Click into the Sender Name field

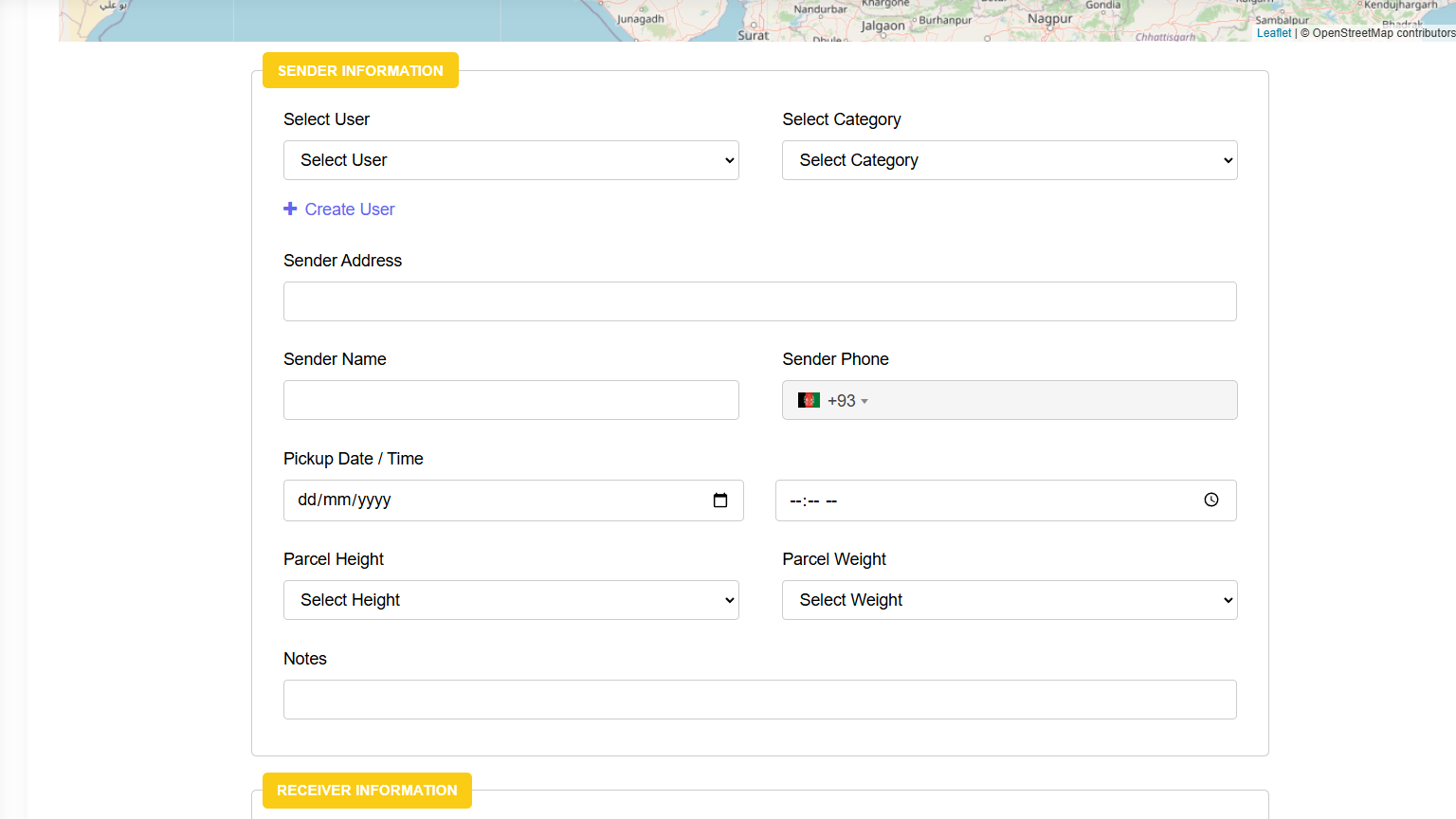click(x=511, y=400)
